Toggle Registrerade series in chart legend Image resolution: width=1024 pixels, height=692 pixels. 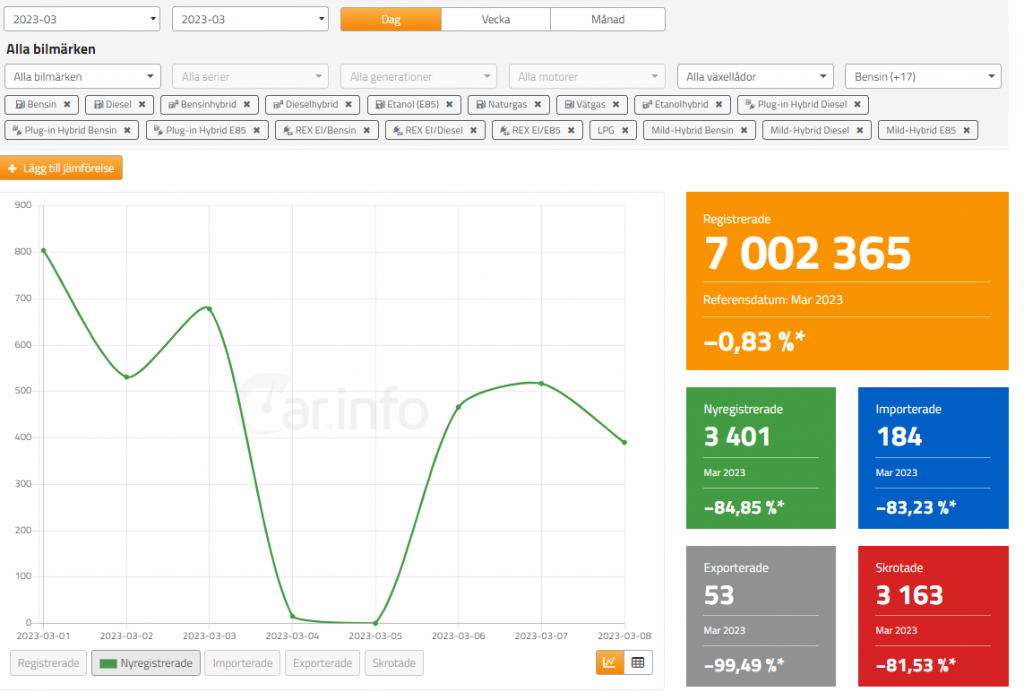coord(48,663)
